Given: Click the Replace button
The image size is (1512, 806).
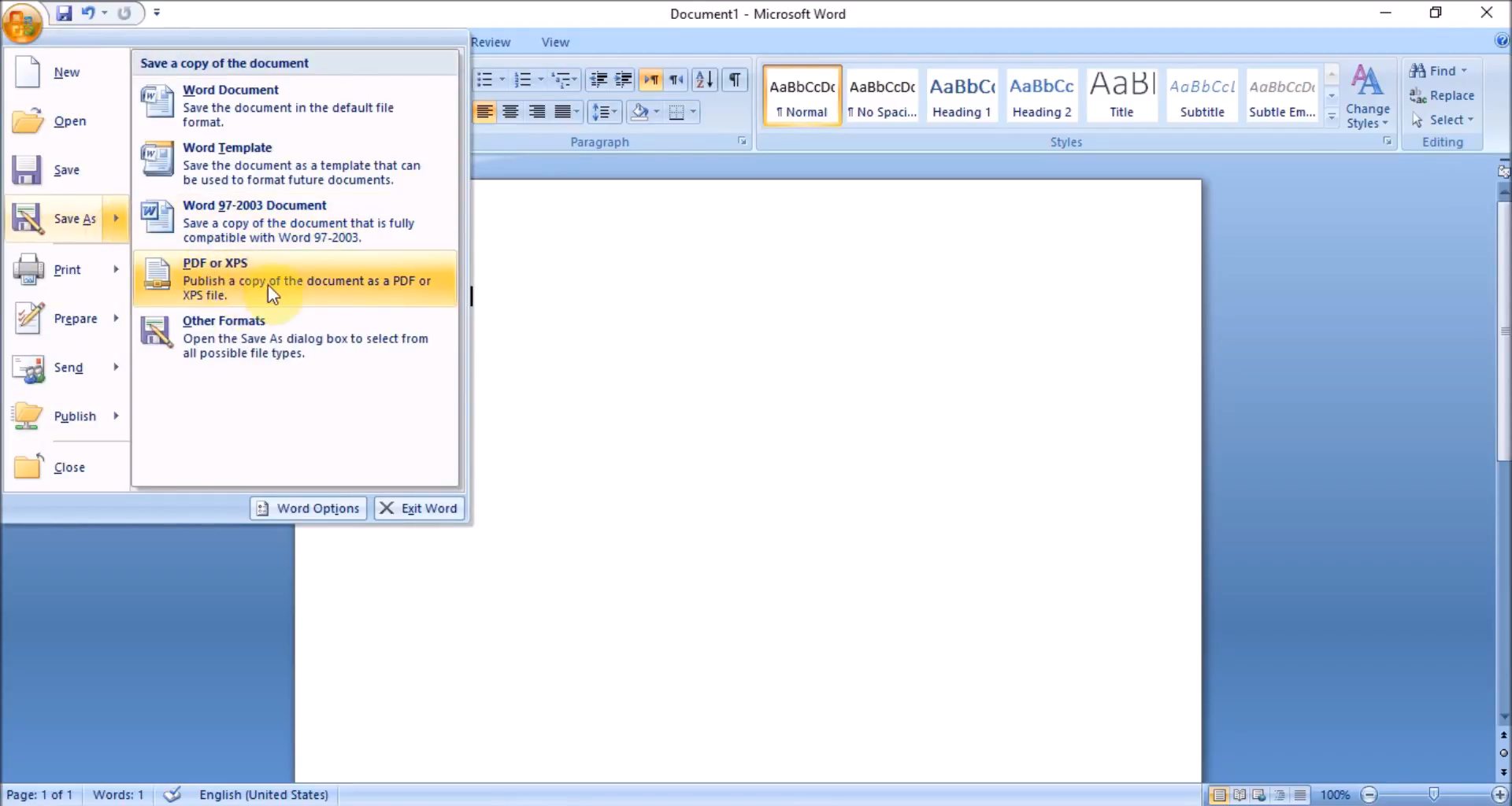Looking at the screenshot, I should 1443,95.
